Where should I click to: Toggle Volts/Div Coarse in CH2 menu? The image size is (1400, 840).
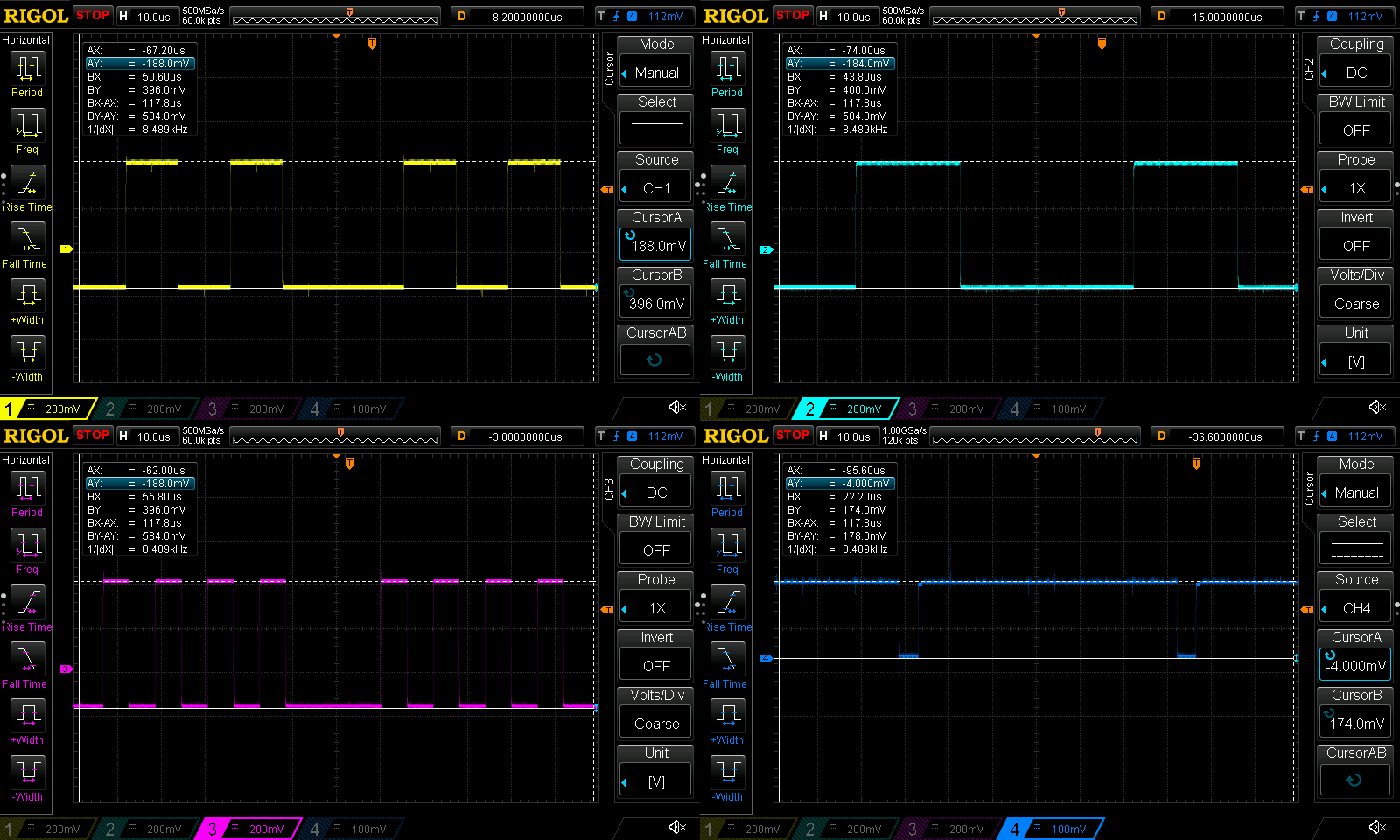pos(1355,292)
